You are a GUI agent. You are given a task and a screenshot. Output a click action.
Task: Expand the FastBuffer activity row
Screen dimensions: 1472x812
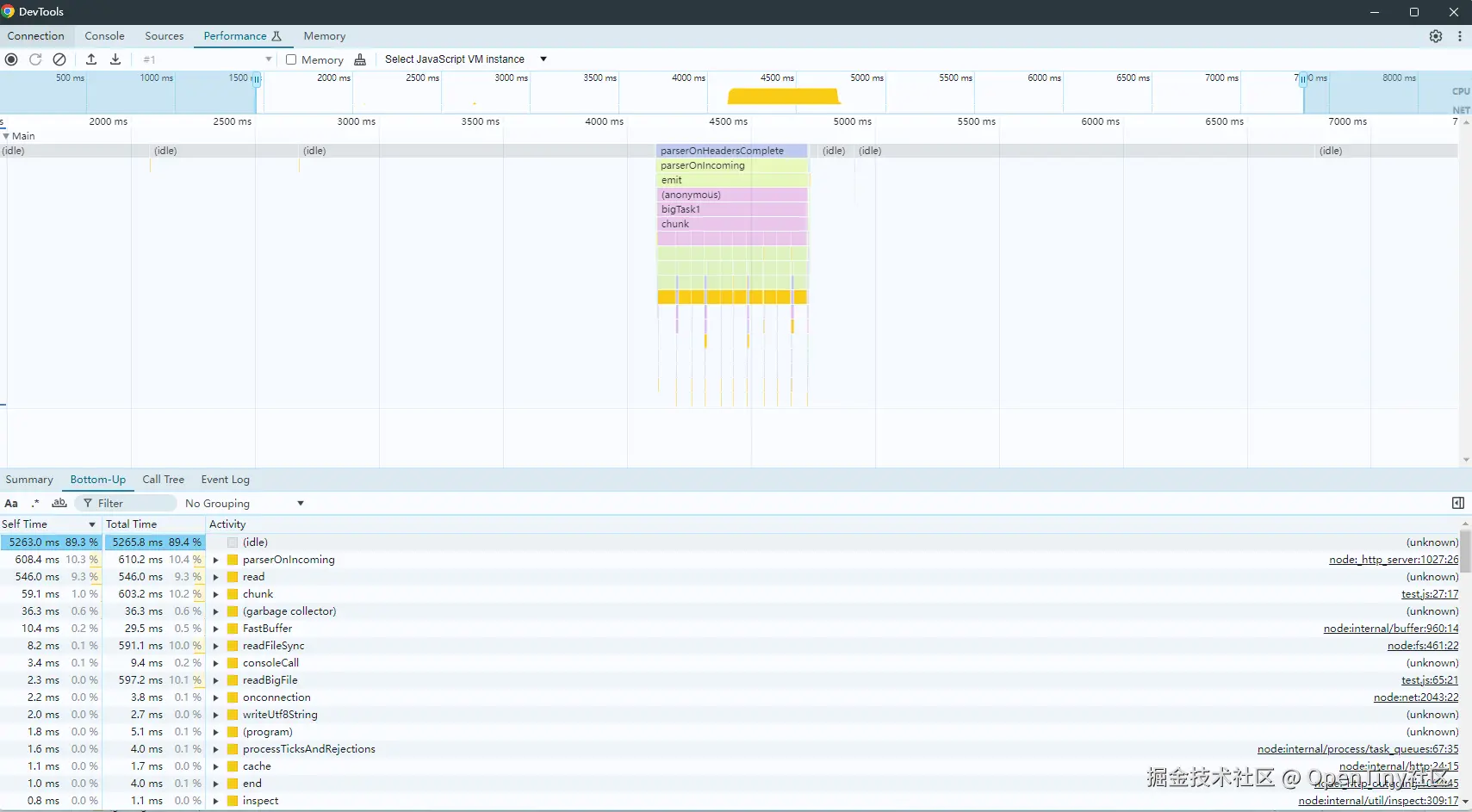[216, 629]
